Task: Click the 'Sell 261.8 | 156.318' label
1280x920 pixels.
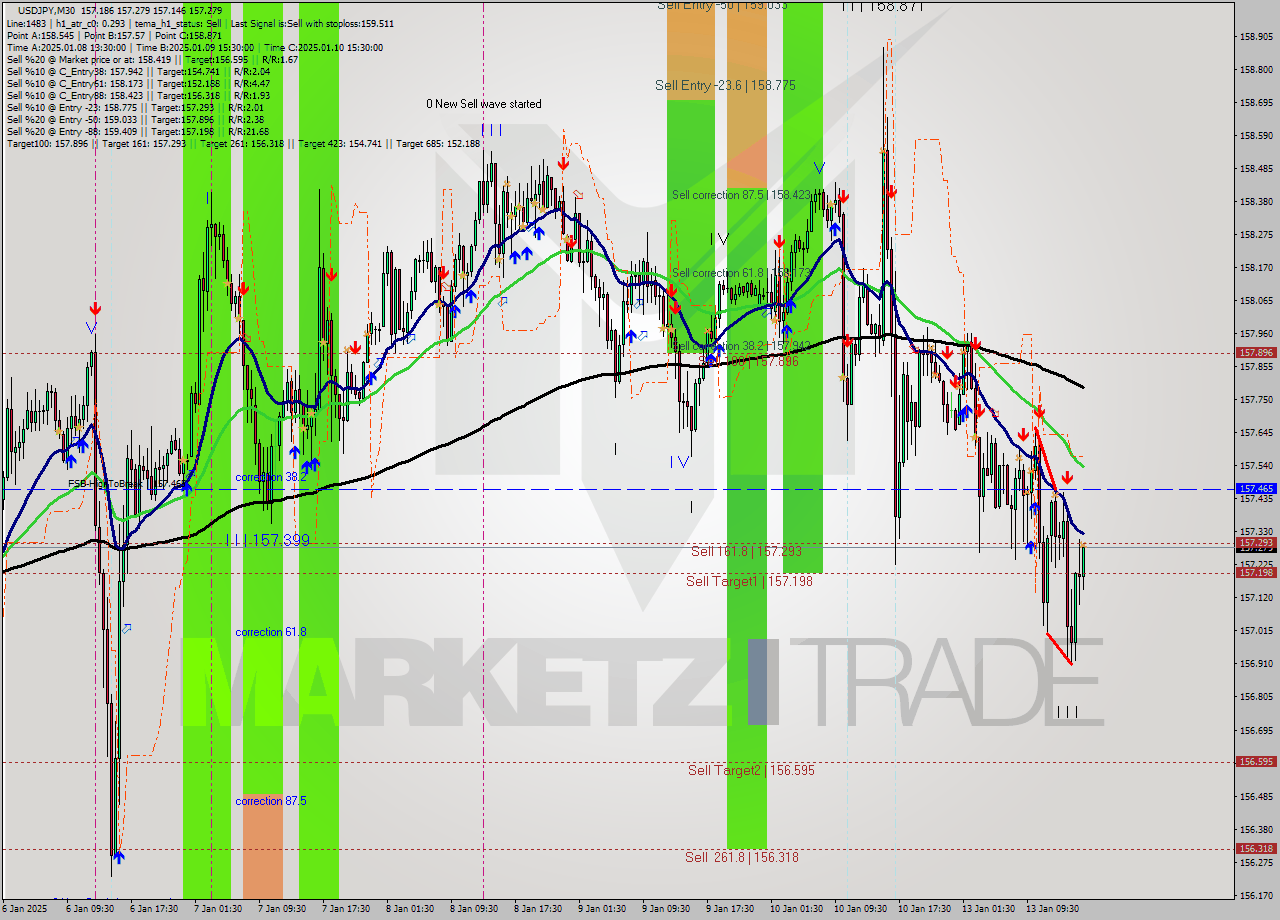Action: coord(742,857)
